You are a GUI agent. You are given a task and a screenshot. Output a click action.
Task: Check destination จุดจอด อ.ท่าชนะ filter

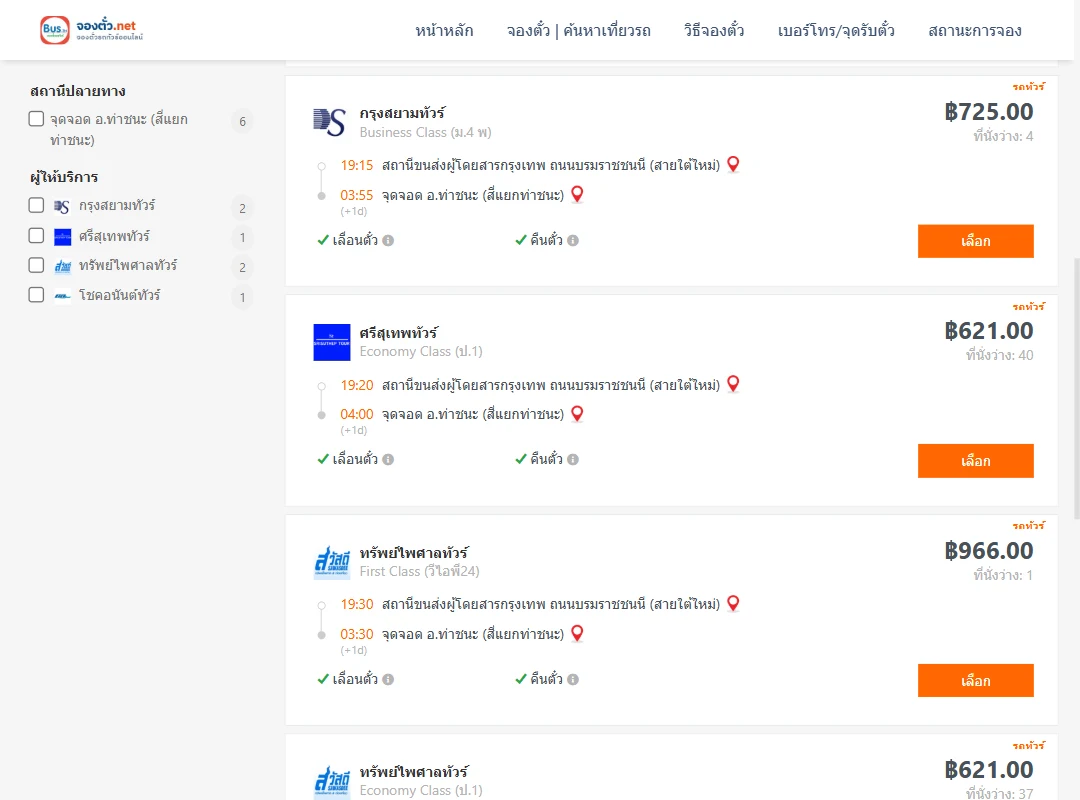tap(37, 119)
